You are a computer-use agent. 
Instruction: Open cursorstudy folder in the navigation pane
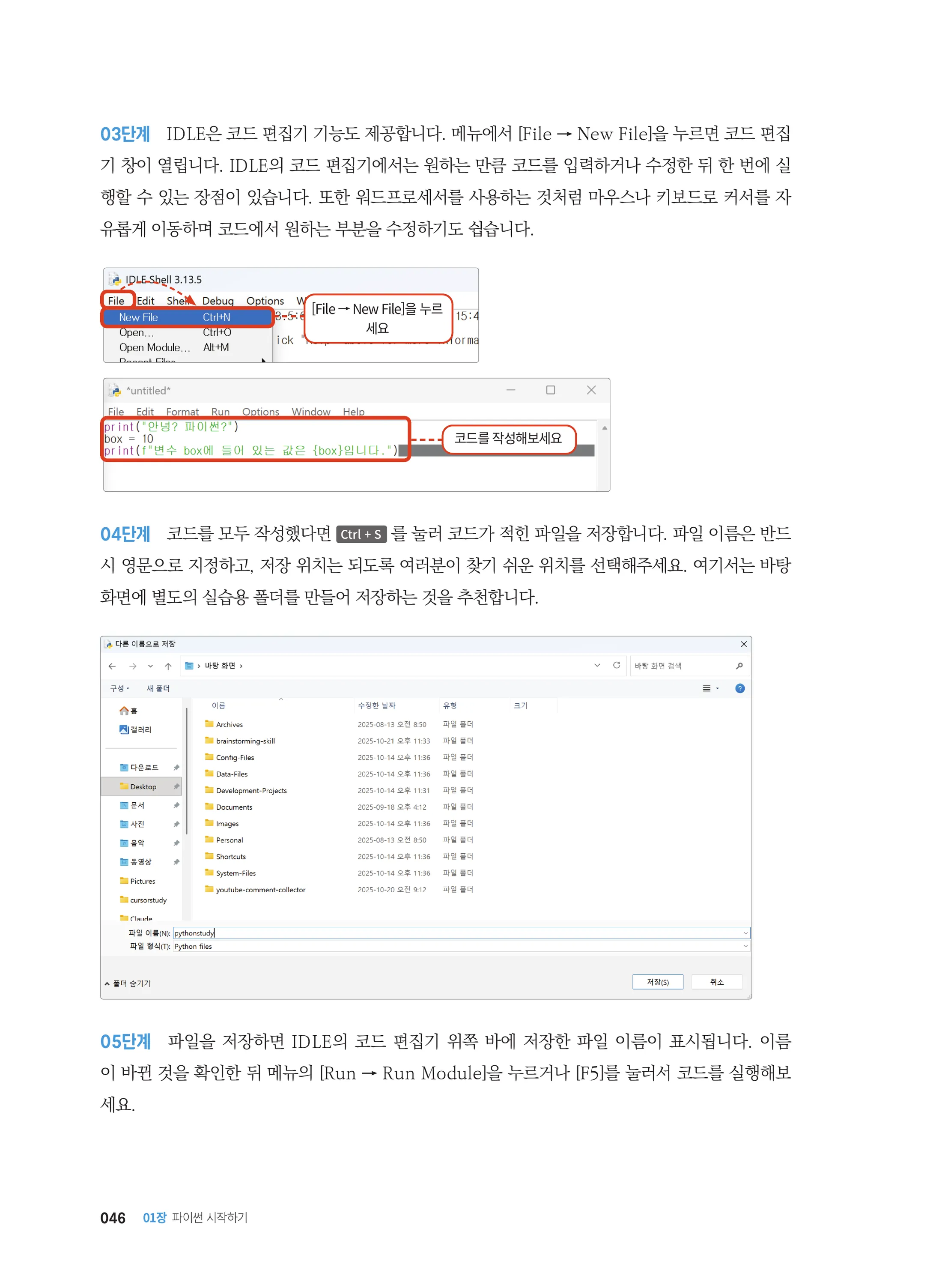pyautogui.click(x=143, y=900)
